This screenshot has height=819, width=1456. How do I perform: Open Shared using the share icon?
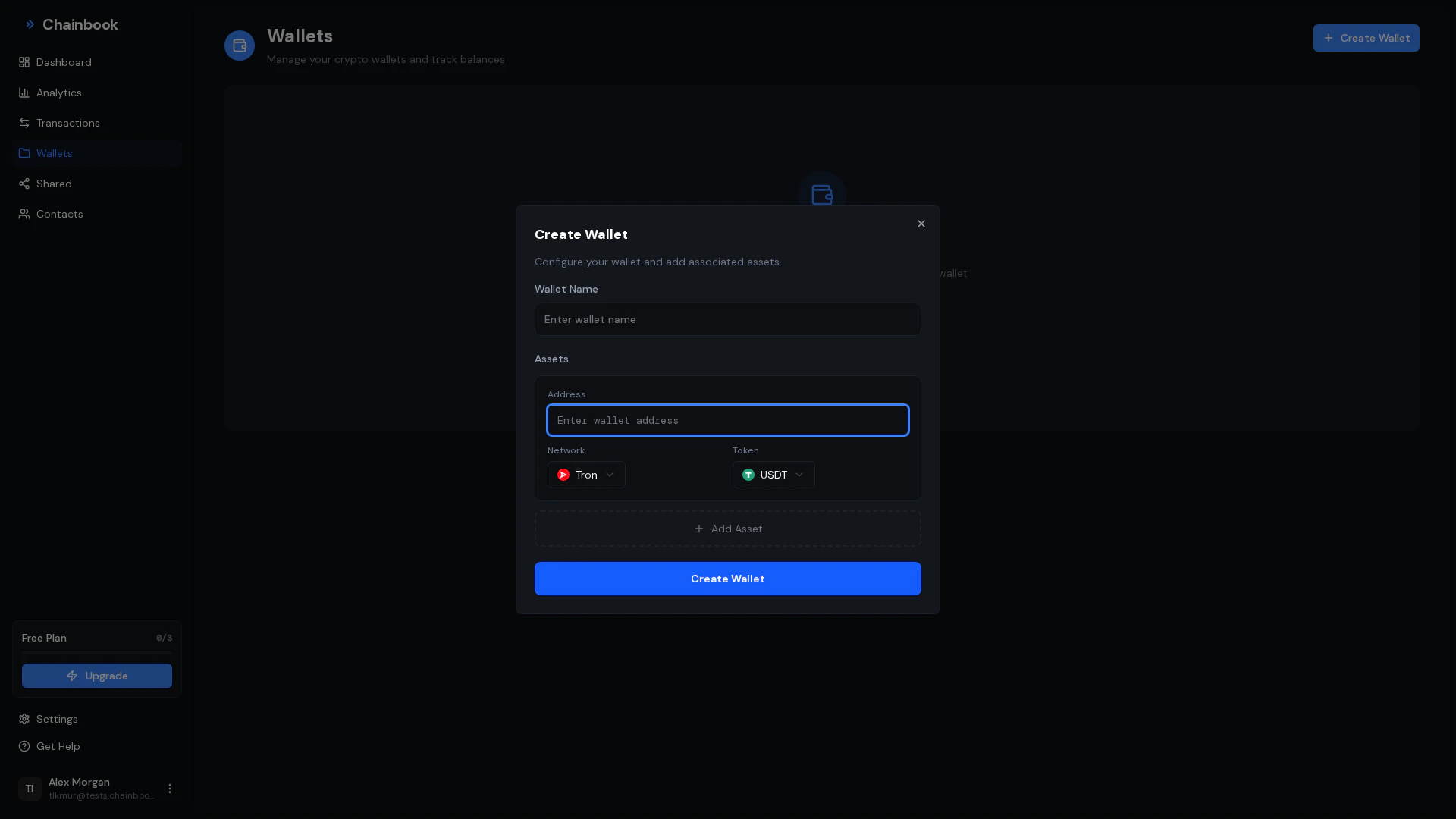(24, 184)
